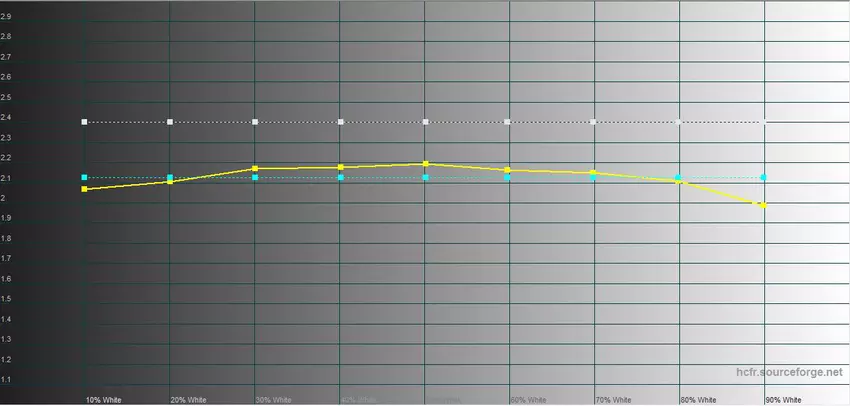Click the yellow data point at 70% White
850x406 pixels.
[x=595, y=173]
